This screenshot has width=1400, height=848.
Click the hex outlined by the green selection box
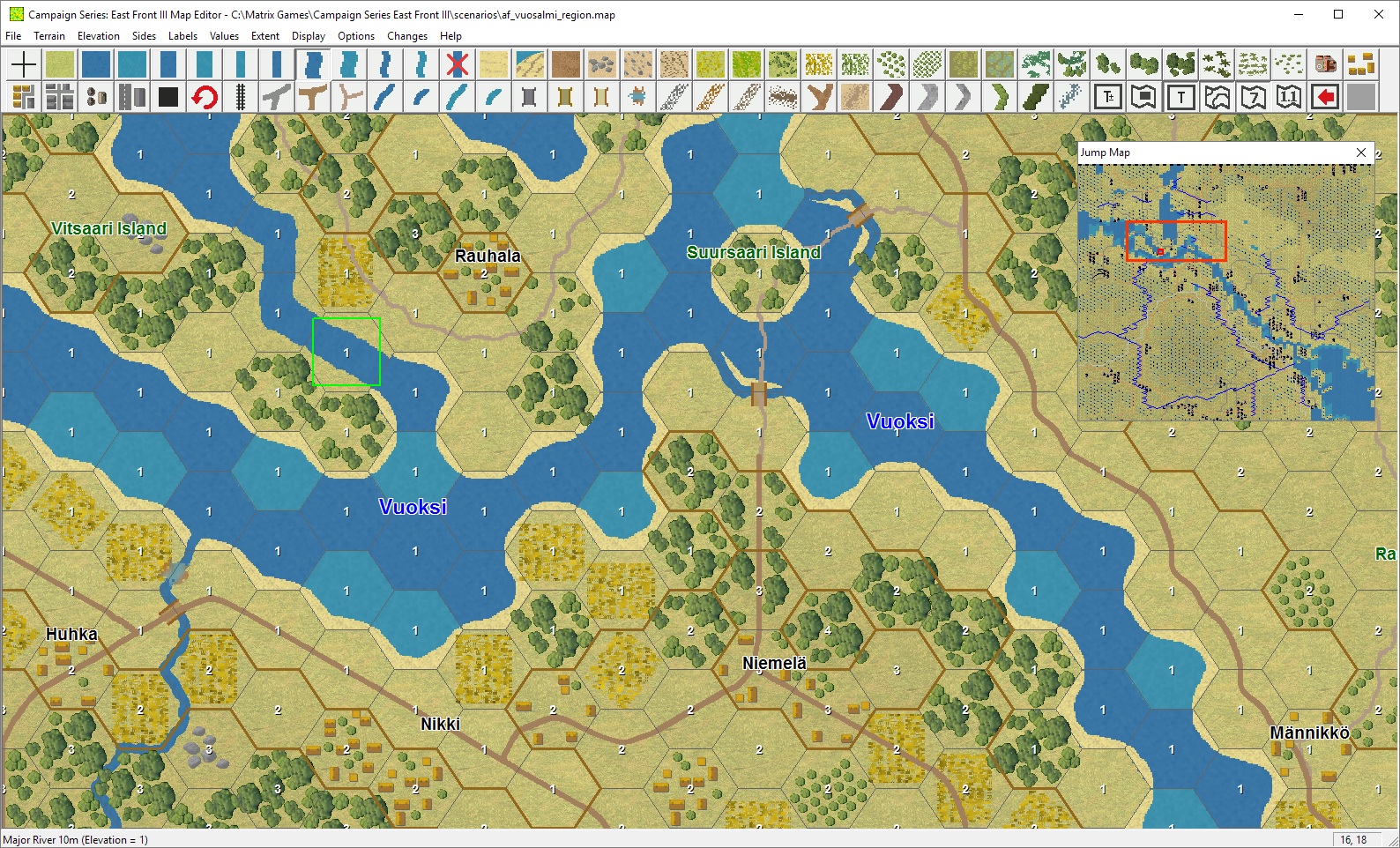(x=346, y=352)
